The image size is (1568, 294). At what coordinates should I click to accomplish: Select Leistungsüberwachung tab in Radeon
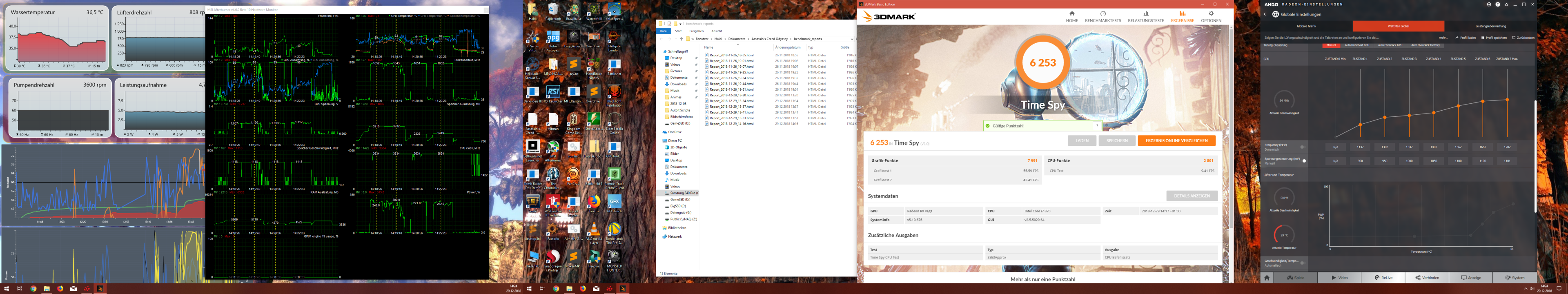[x=1491, y=26]
